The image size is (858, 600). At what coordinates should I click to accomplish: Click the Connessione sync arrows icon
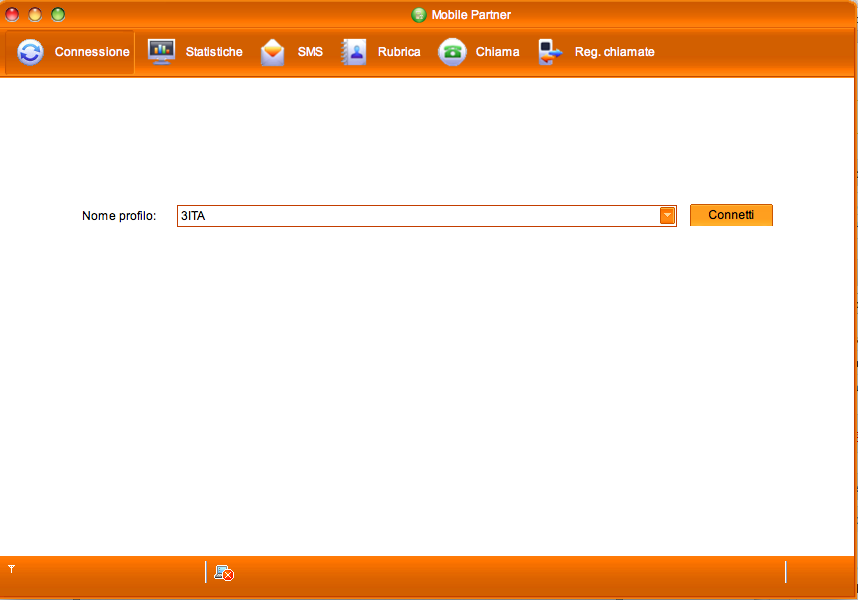[x=31, y=52]
